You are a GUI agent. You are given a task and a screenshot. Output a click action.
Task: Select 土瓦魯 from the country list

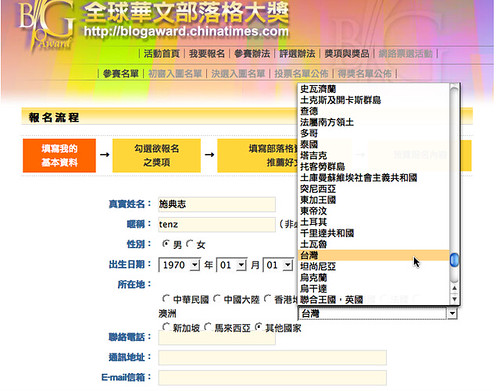[373, 244]
